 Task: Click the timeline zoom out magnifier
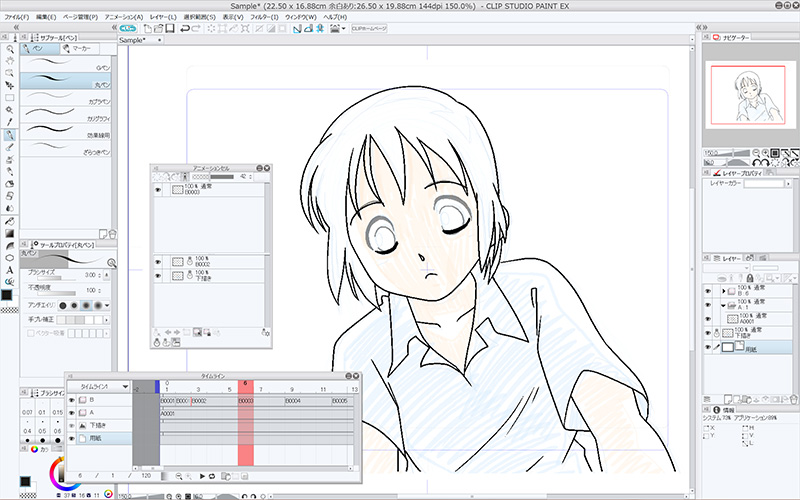177,476
